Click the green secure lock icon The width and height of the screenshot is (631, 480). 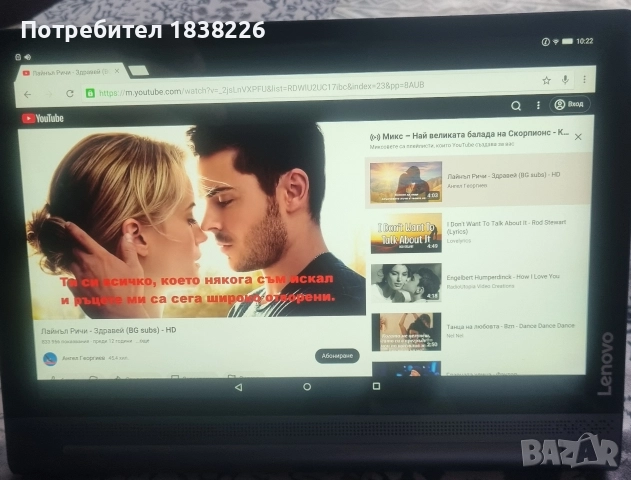[90, 93]
